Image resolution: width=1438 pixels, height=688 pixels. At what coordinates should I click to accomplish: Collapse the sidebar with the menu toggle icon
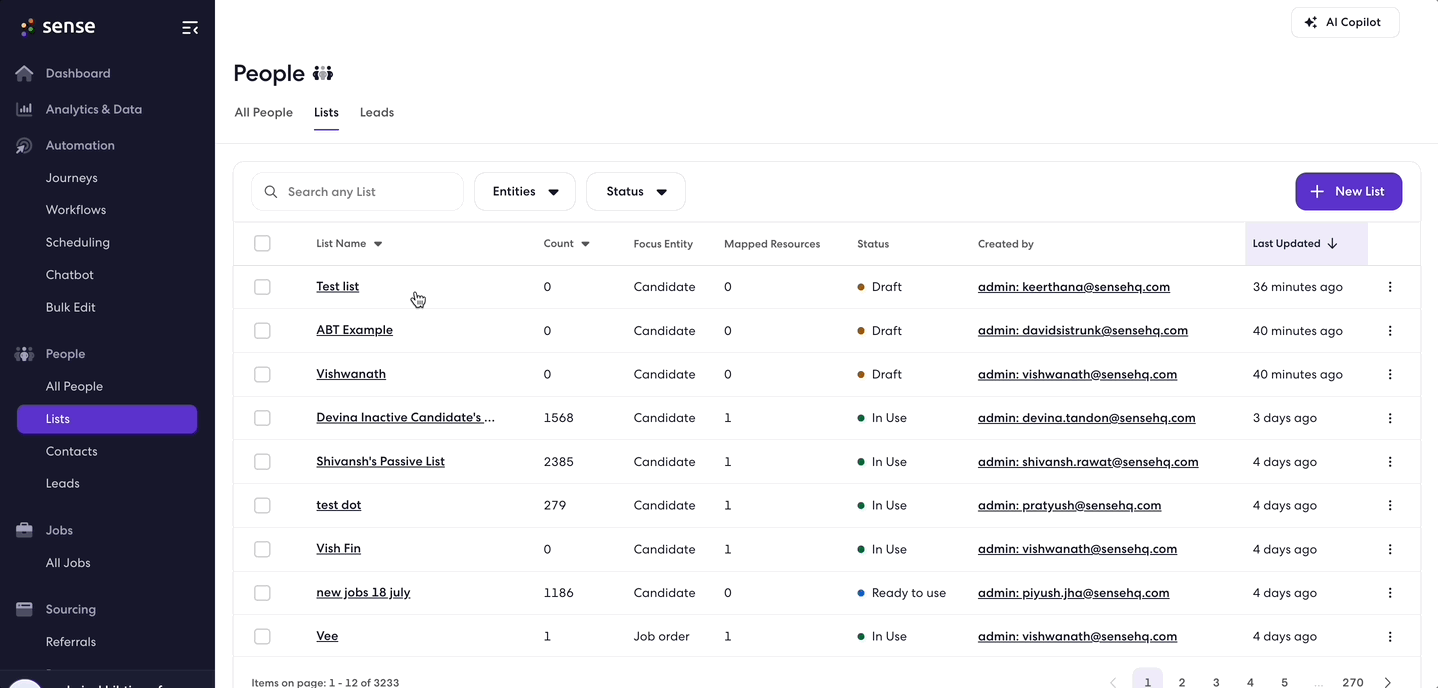pos(189,28)
